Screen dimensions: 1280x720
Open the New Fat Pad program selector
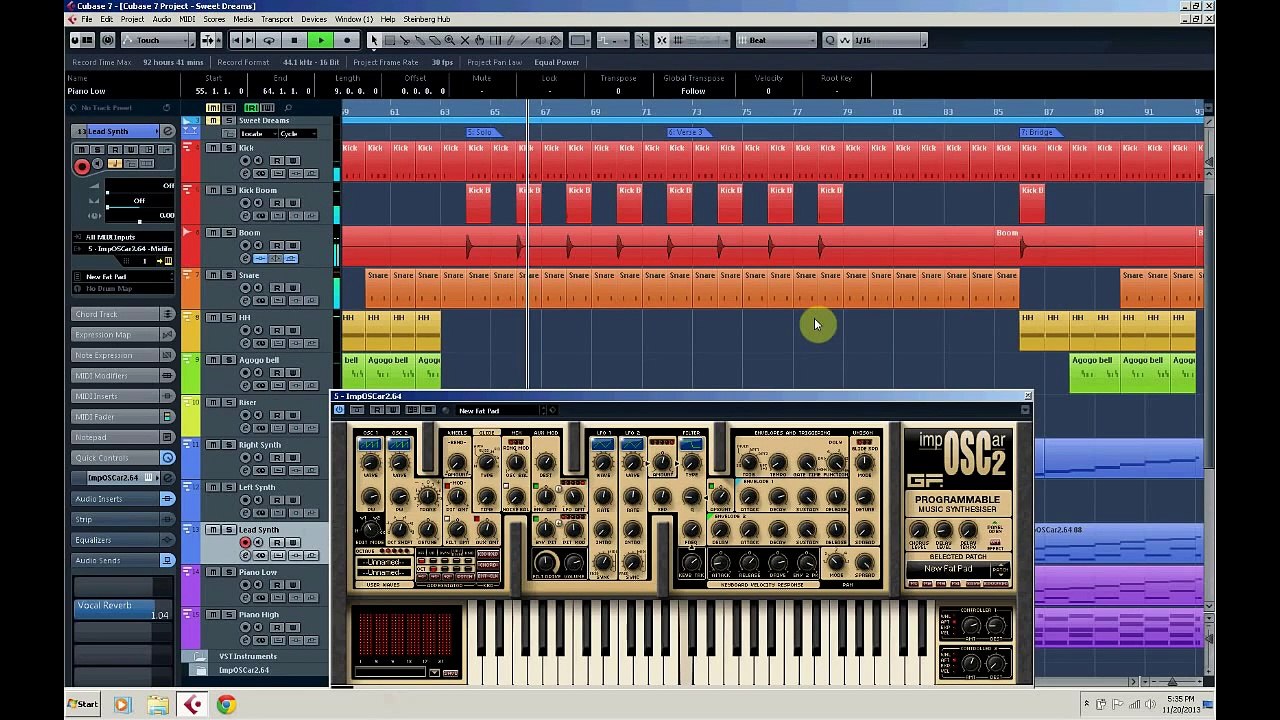[x=123, y=277]
